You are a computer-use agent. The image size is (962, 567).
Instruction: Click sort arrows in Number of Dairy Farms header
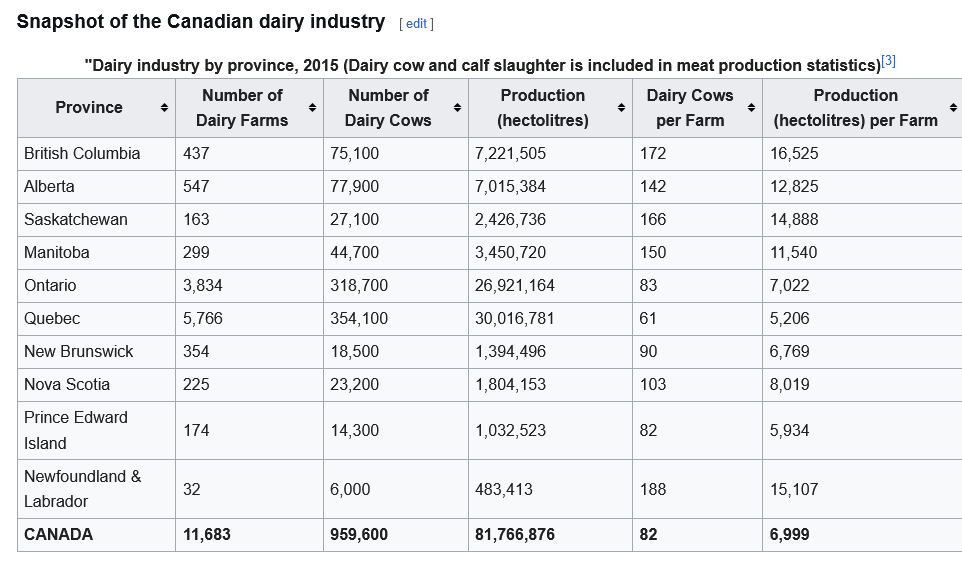point(312,108)
